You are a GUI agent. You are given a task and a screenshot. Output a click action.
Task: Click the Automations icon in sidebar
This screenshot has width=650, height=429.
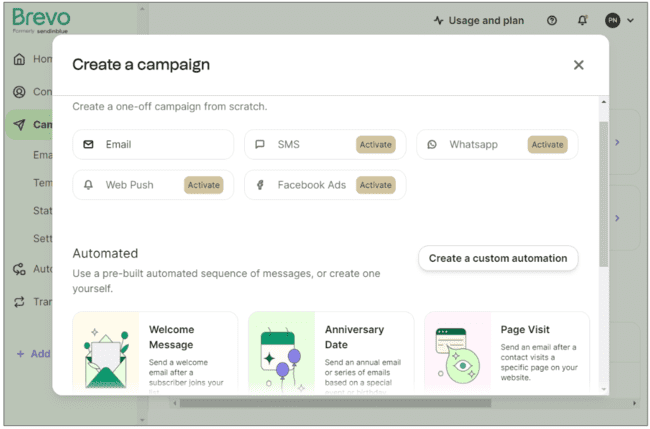(x=19, y=269)
